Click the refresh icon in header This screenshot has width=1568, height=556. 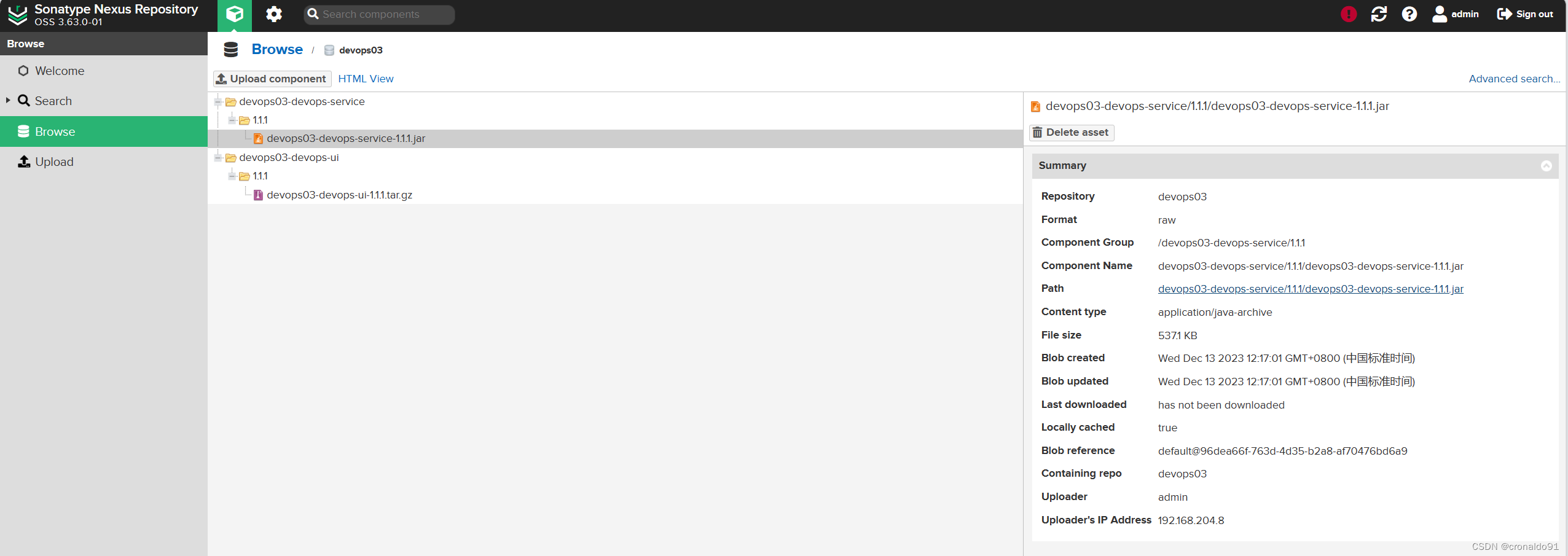tap(1379, 14)
